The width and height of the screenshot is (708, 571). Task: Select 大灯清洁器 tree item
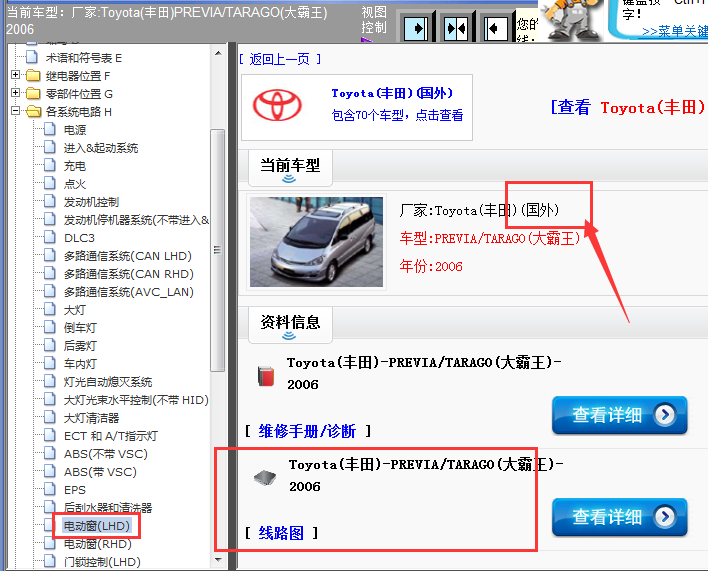point(91,418)
